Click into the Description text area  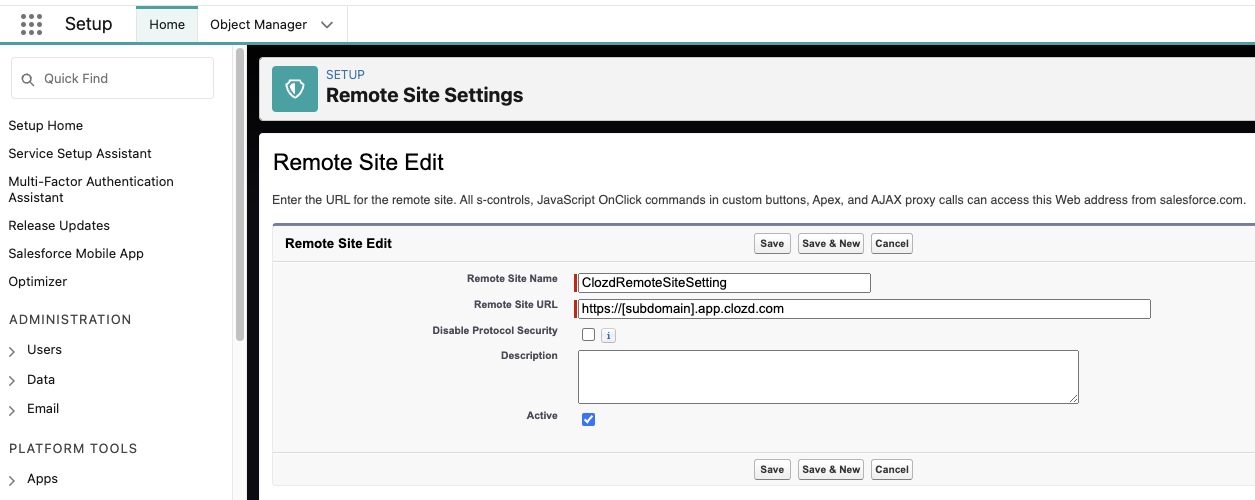(x=828, y=377)
